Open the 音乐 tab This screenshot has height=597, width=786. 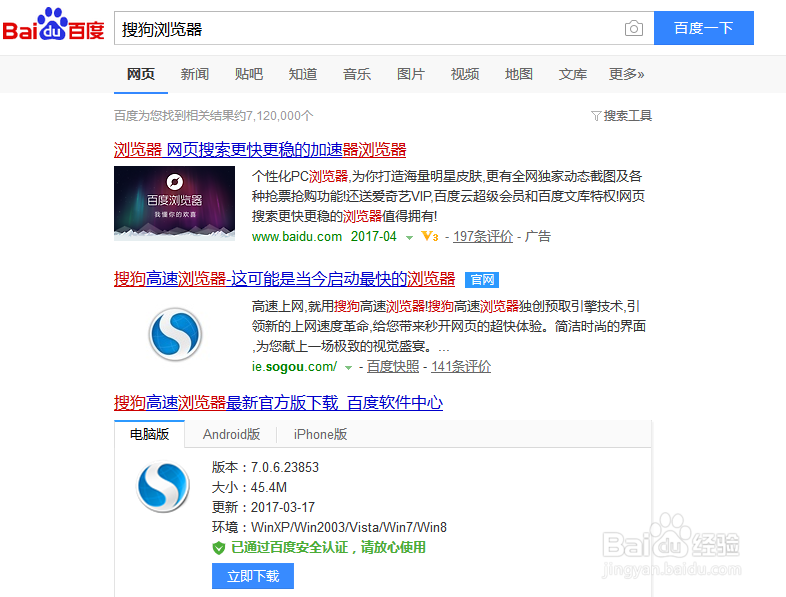tap(356, 74)
